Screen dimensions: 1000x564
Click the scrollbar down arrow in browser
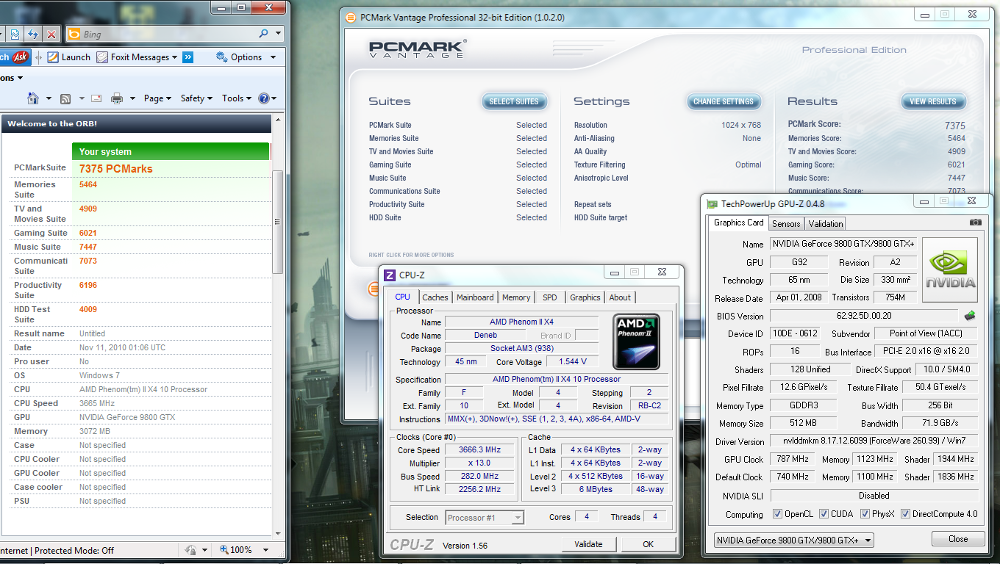pyautogui.click(x=277, y=533)
